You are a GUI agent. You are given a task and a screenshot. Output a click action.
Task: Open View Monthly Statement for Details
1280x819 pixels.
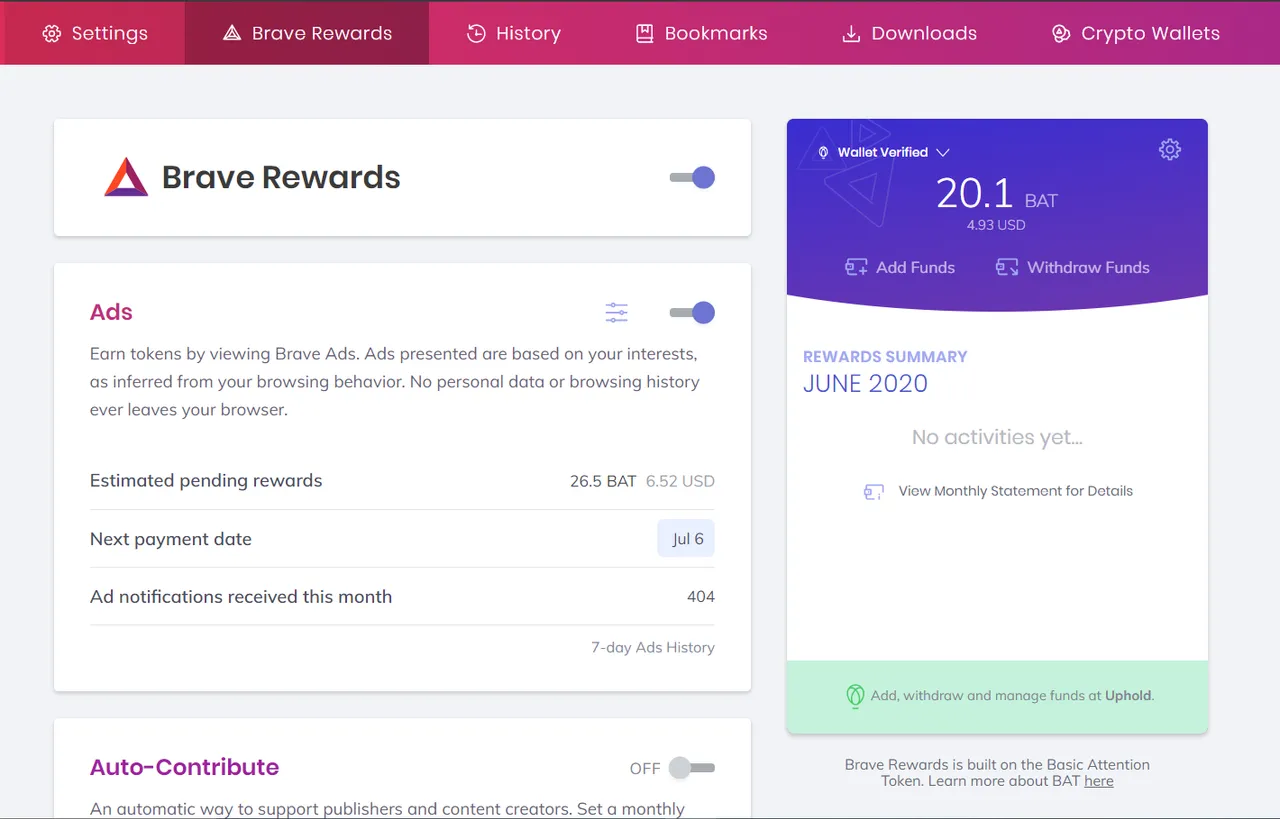click(1016, 491)
